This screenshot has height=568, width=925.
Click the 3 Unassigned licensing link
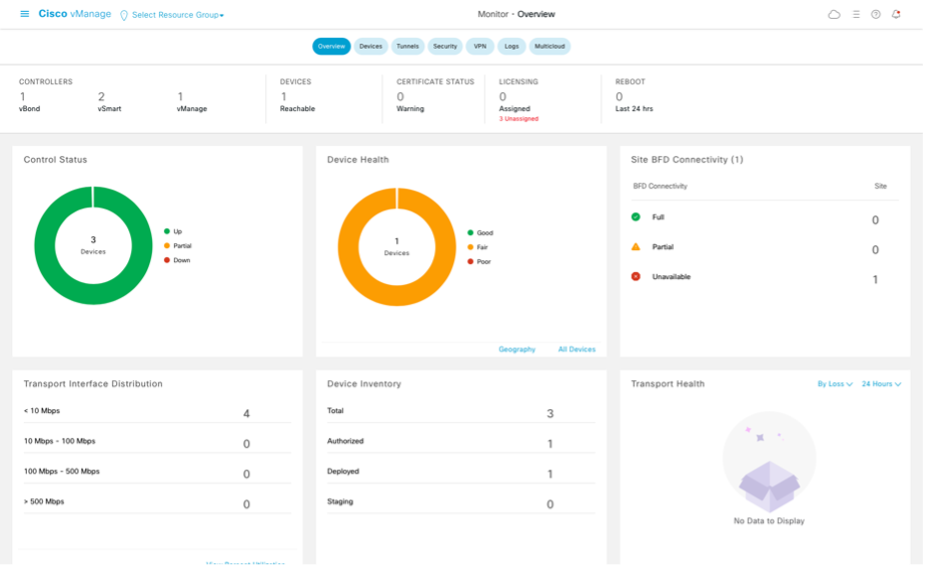(x=519, y=119)
